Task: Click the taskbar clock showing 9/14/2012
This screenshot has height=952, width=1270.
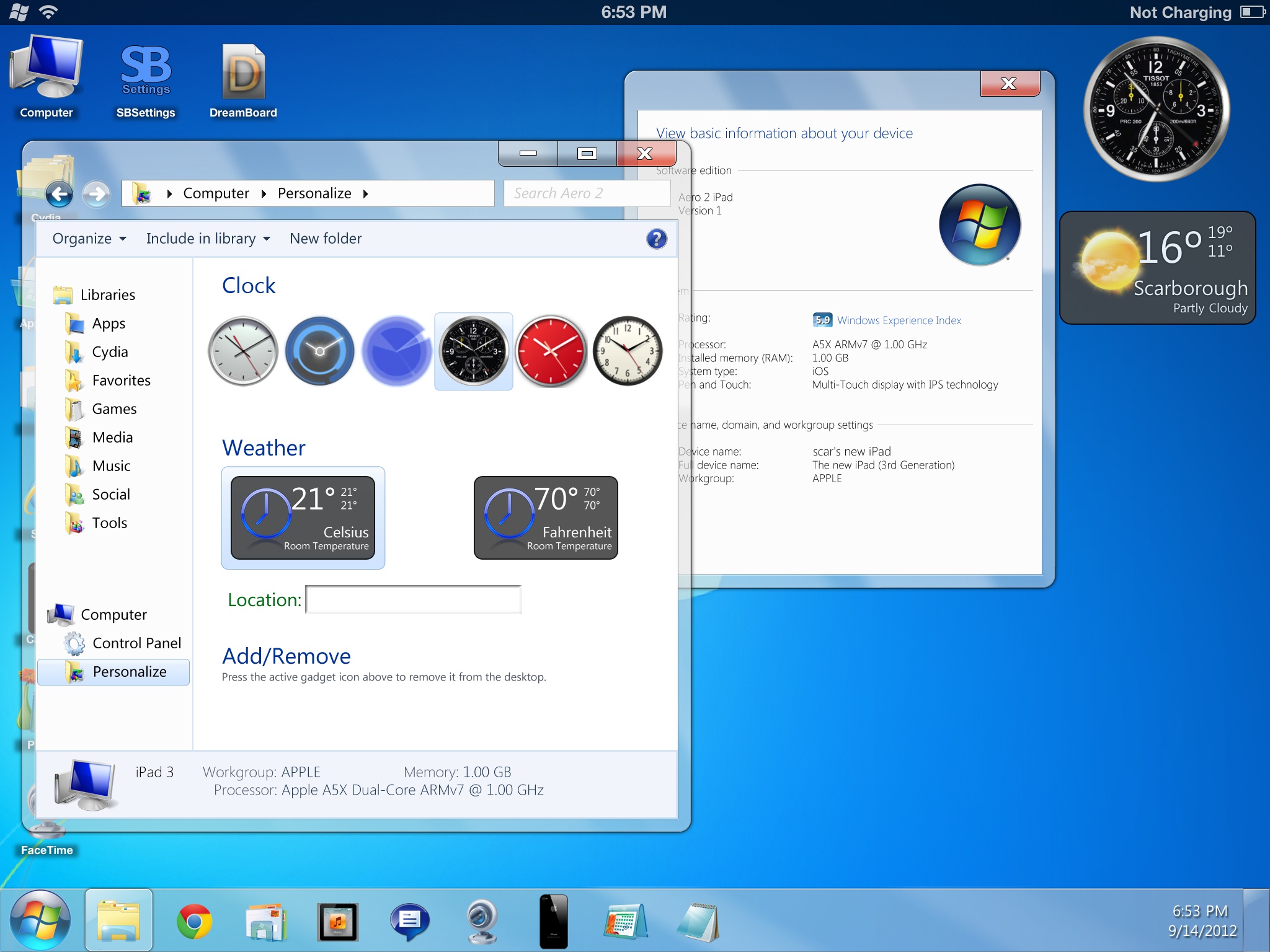Action: point(1201,921)
